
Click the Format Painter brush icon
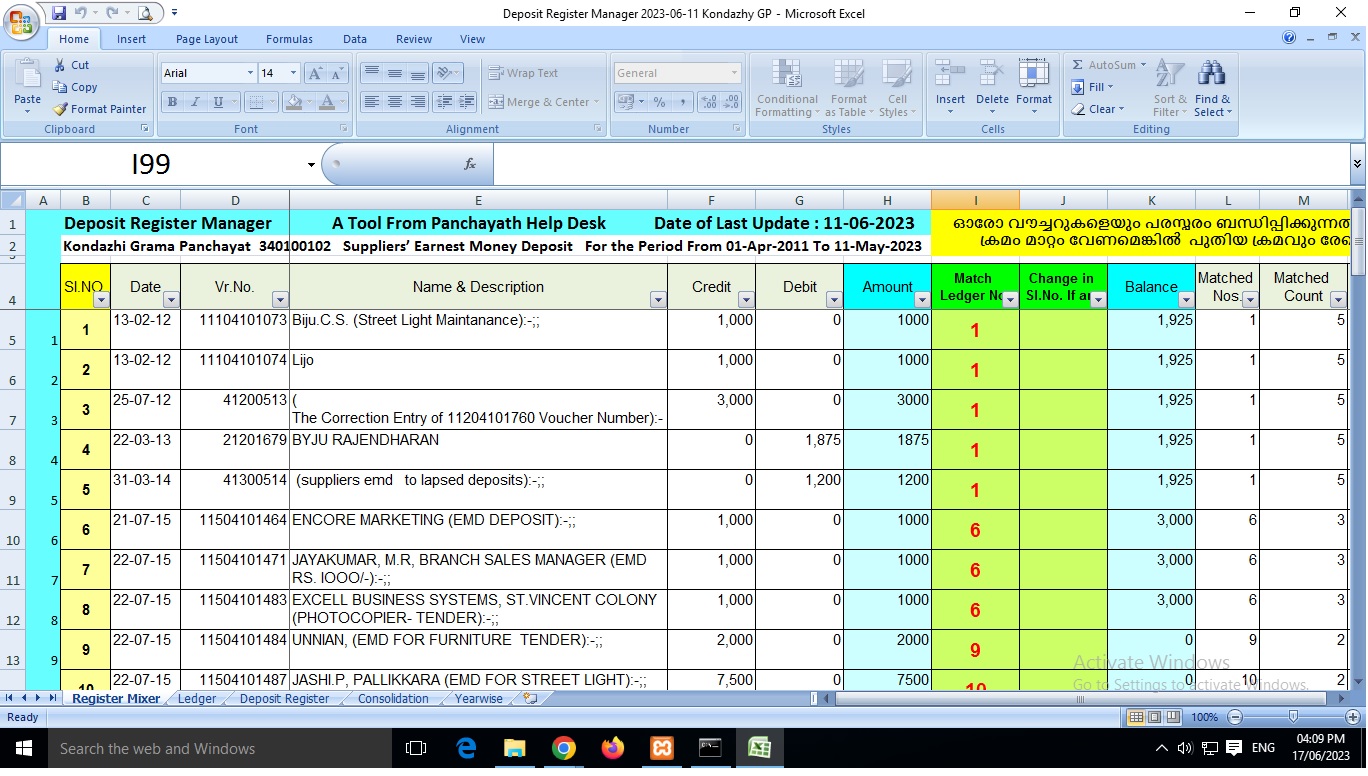coord(61,109)
